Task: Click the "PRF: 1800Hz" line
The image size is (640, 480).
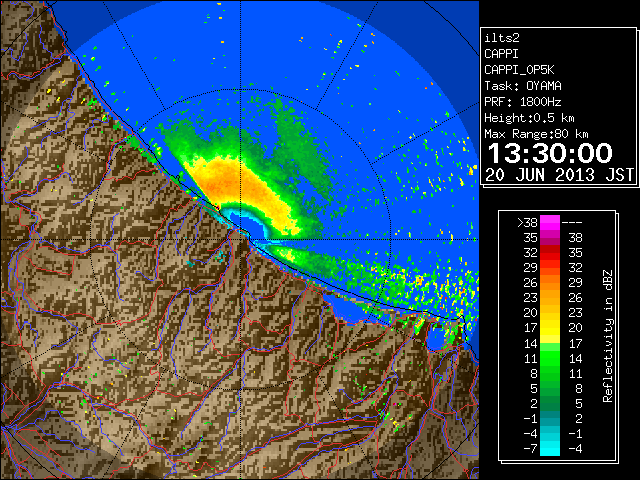Action: pyautogui.click(x=523, y=102)
